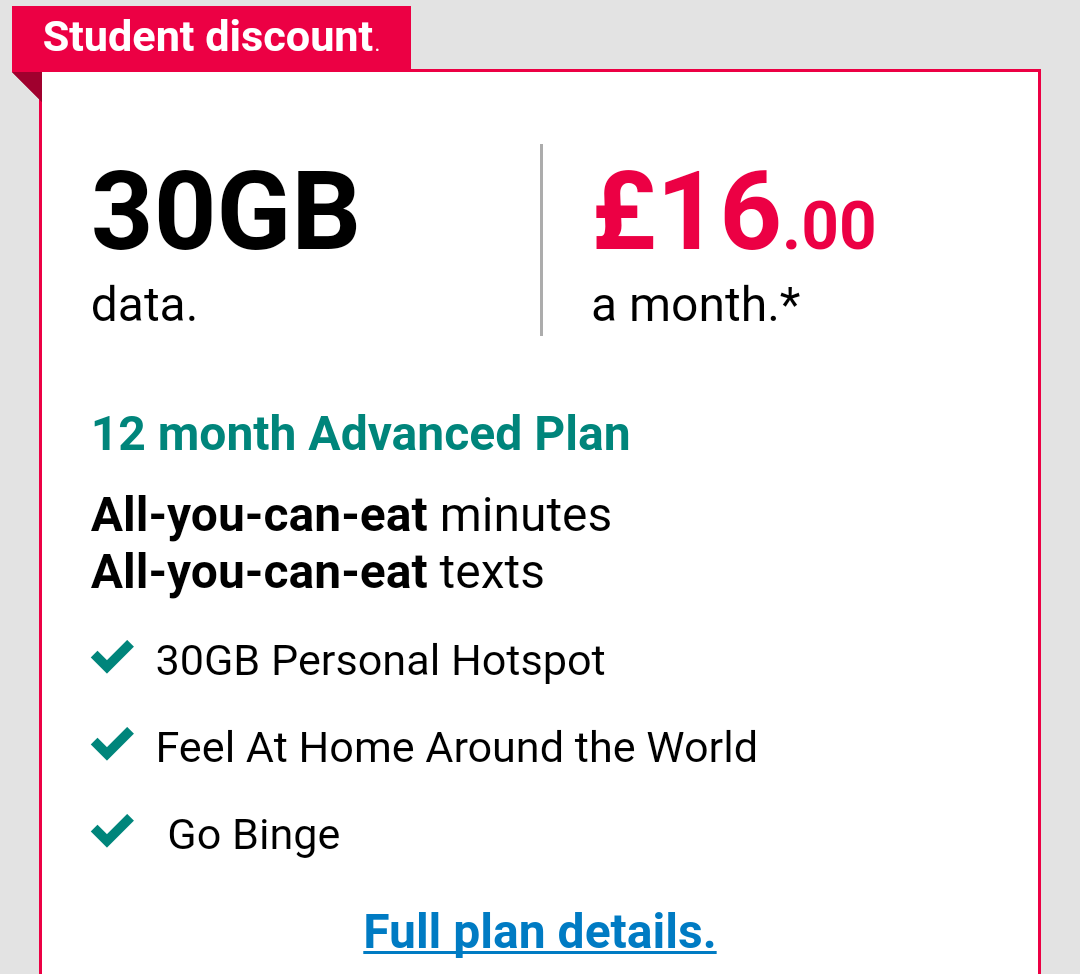1080x974 pixels.
Task: Click the checkmark beside Feel At Home
Action: (x=112, y=744)
